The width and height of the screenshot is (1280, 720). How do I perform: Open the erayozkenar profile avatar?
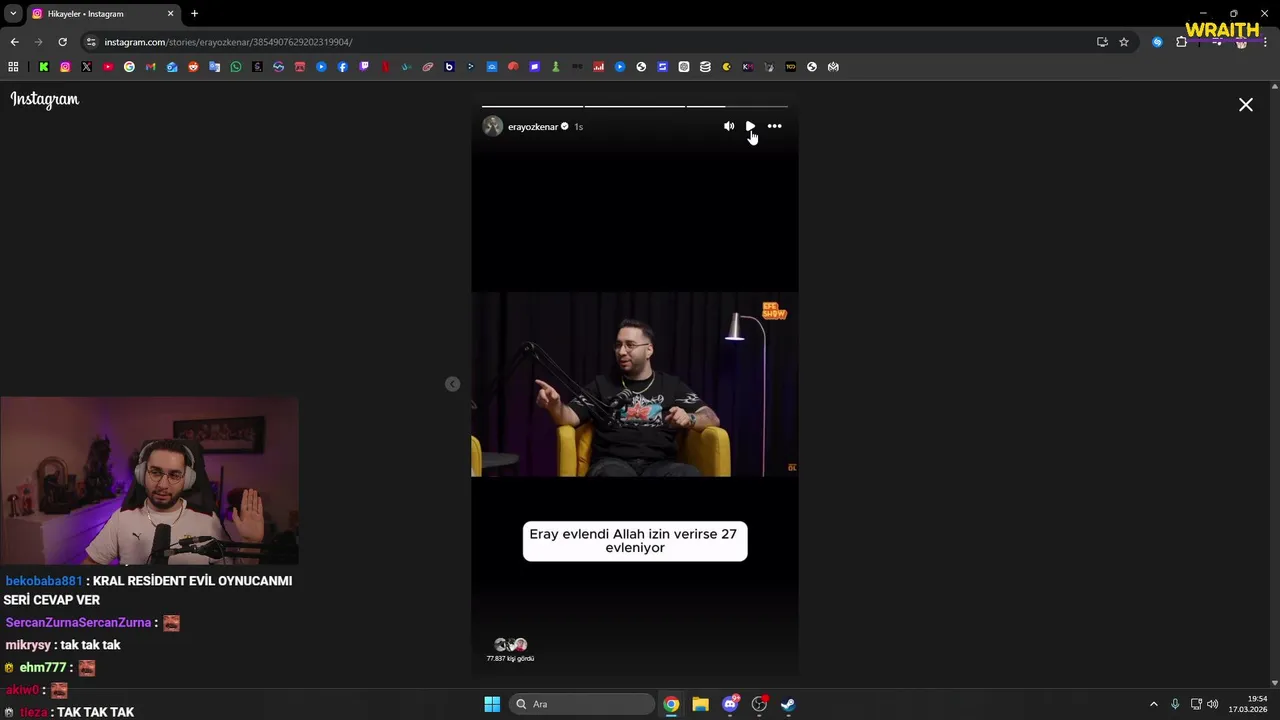tap(493, 126)
